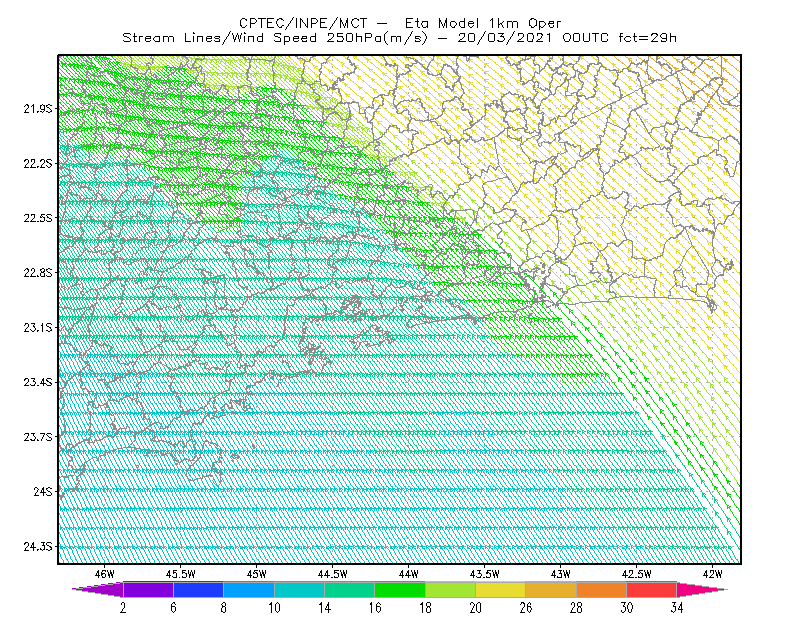The width and height of the screenshot is (800, 618).
Task: Click the red 30-34 legend segment
Action: coord(652,589)
